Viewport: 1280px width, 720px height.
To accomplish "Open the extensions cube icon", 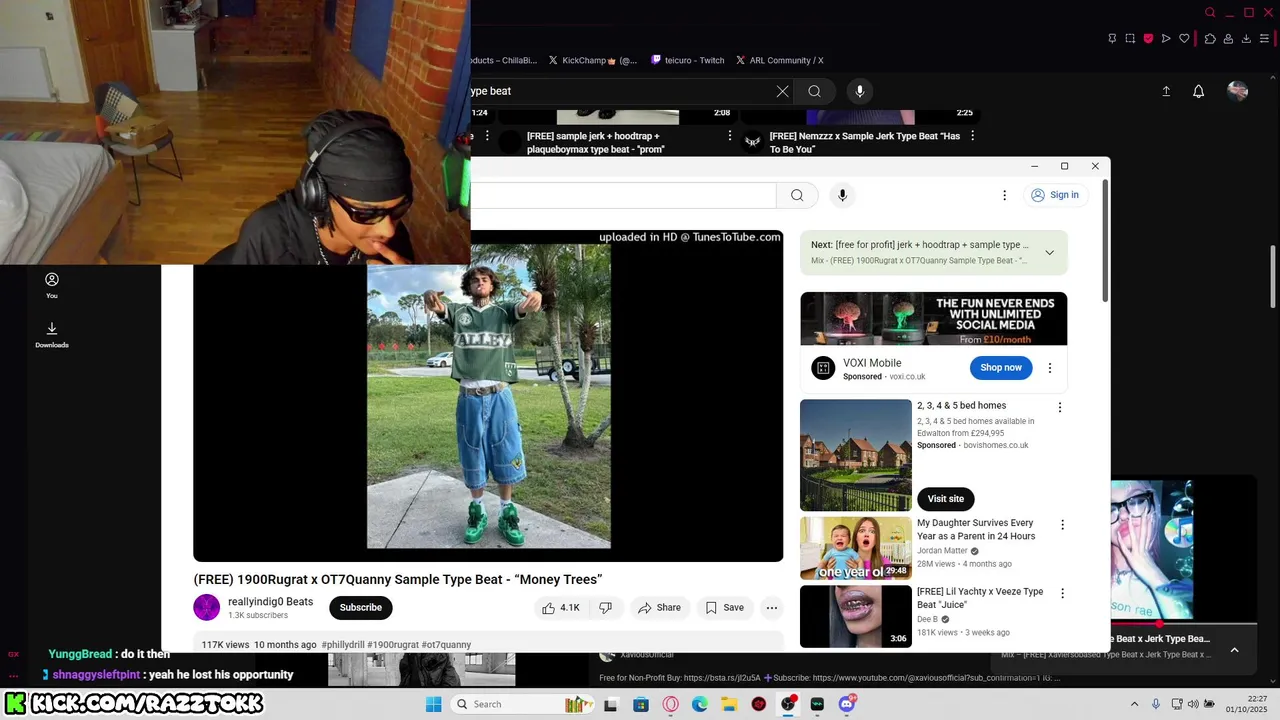I will (x=1210, y=38).
